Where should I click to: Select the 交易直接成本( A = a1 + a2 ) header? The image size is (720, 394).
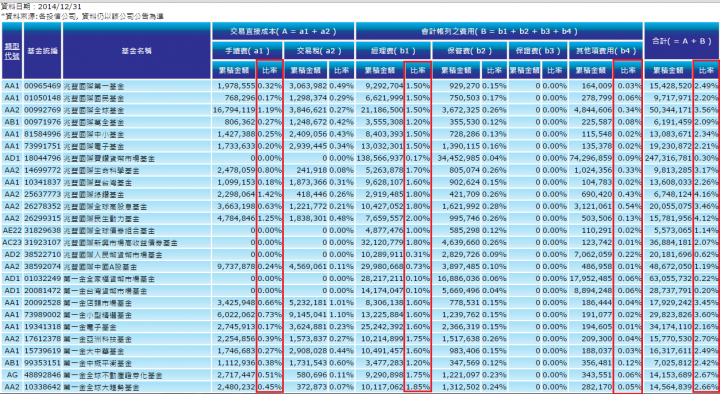(x=283, y=31)
